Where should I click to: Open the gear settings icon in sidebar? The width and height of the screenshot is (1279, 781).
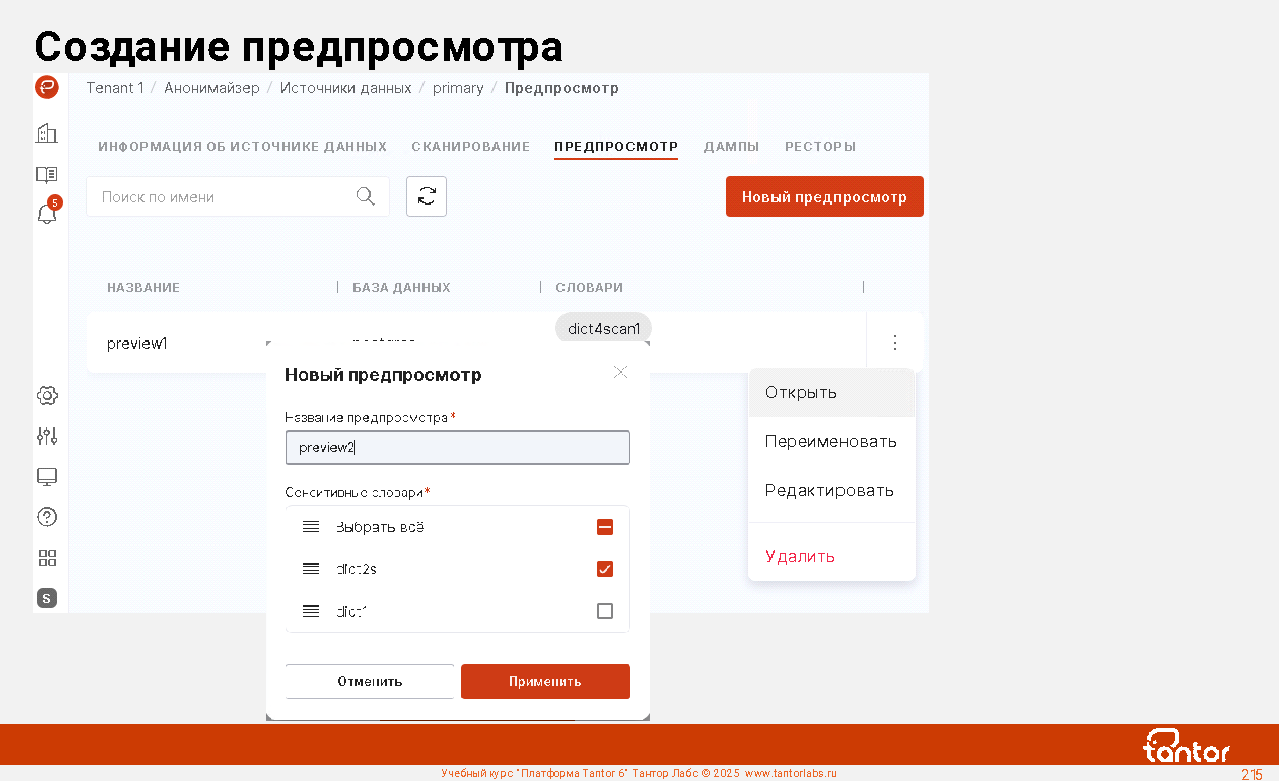[47, 396]
